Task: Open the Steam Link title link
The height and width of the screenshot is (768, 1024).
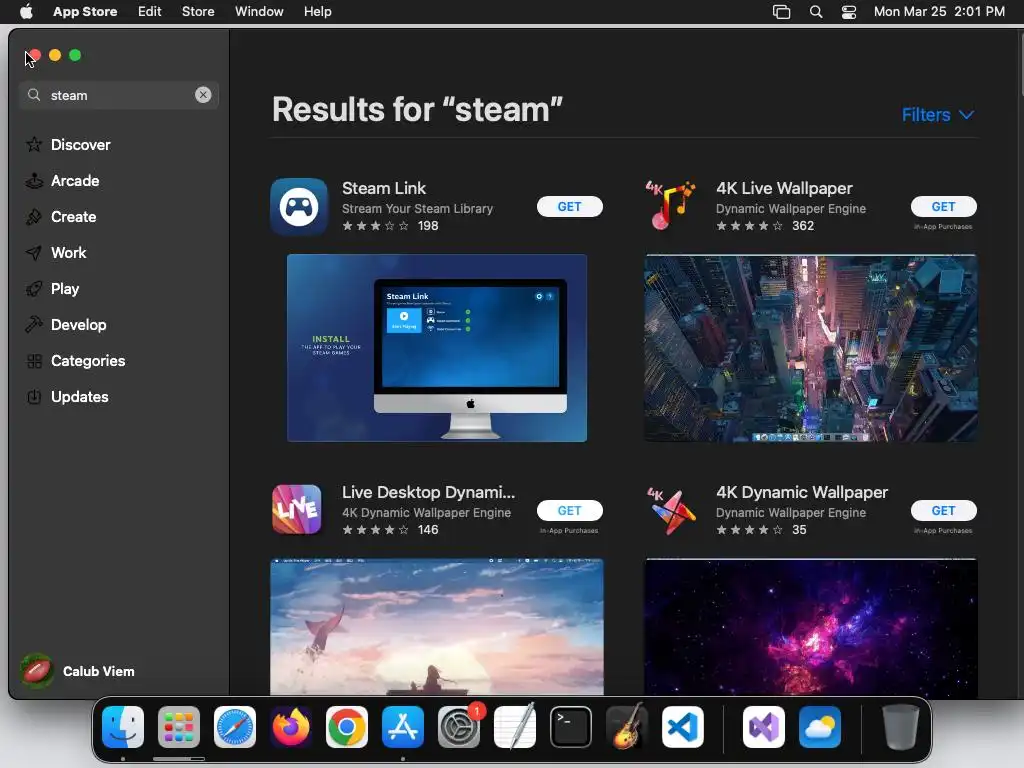Action: click(x=384, y=188)
